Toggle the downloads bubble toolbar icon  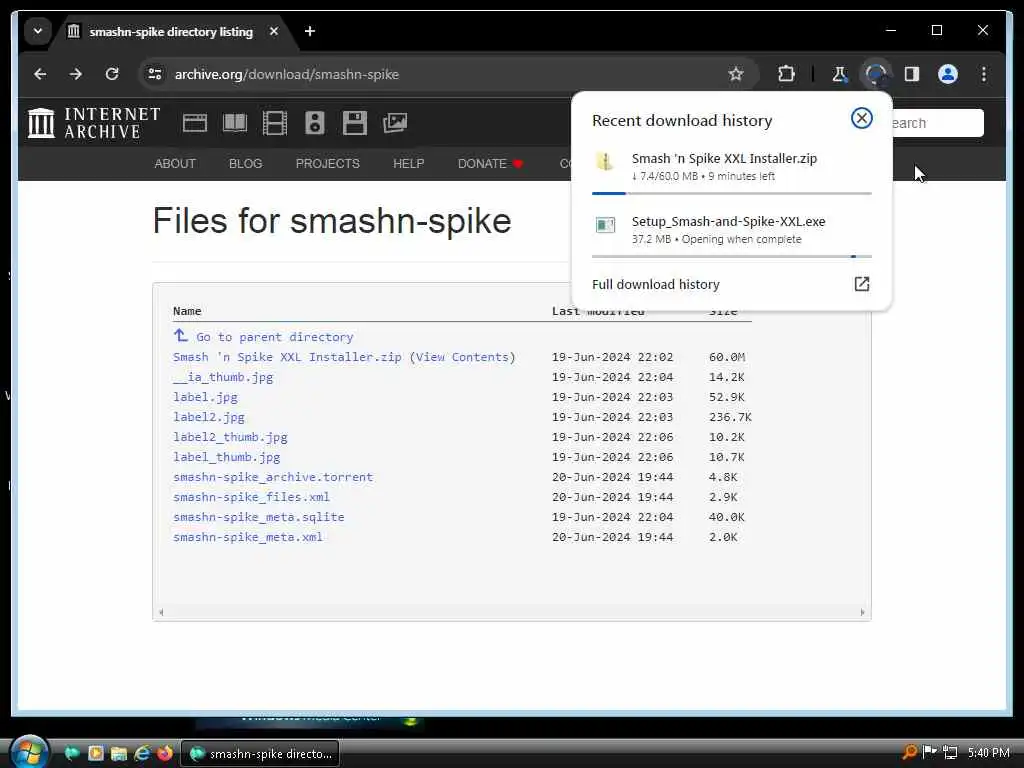pos(875,74)
